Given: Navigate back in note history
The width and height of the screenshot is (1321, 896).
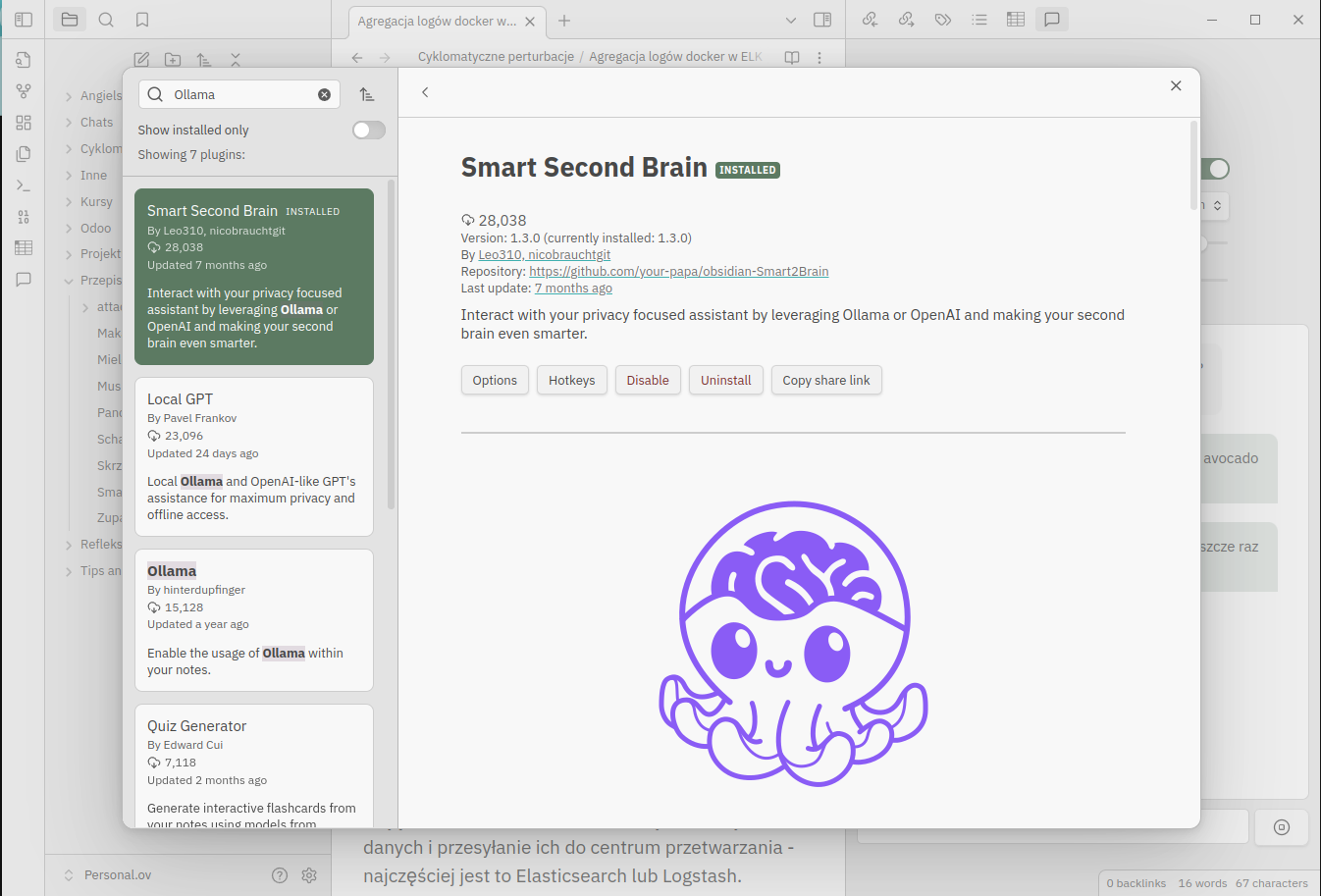Looking at the screenshot, I should 357,57.
